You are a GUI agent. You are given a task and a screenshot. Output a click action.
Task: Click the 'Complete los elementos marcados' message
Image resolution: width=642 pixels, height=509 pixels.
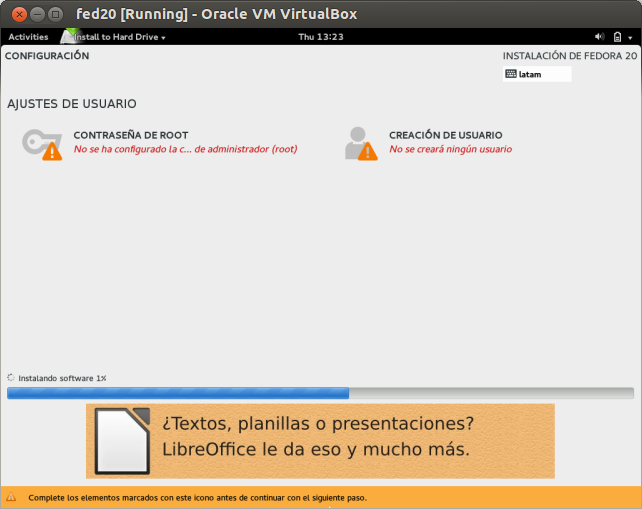(197, 498)
